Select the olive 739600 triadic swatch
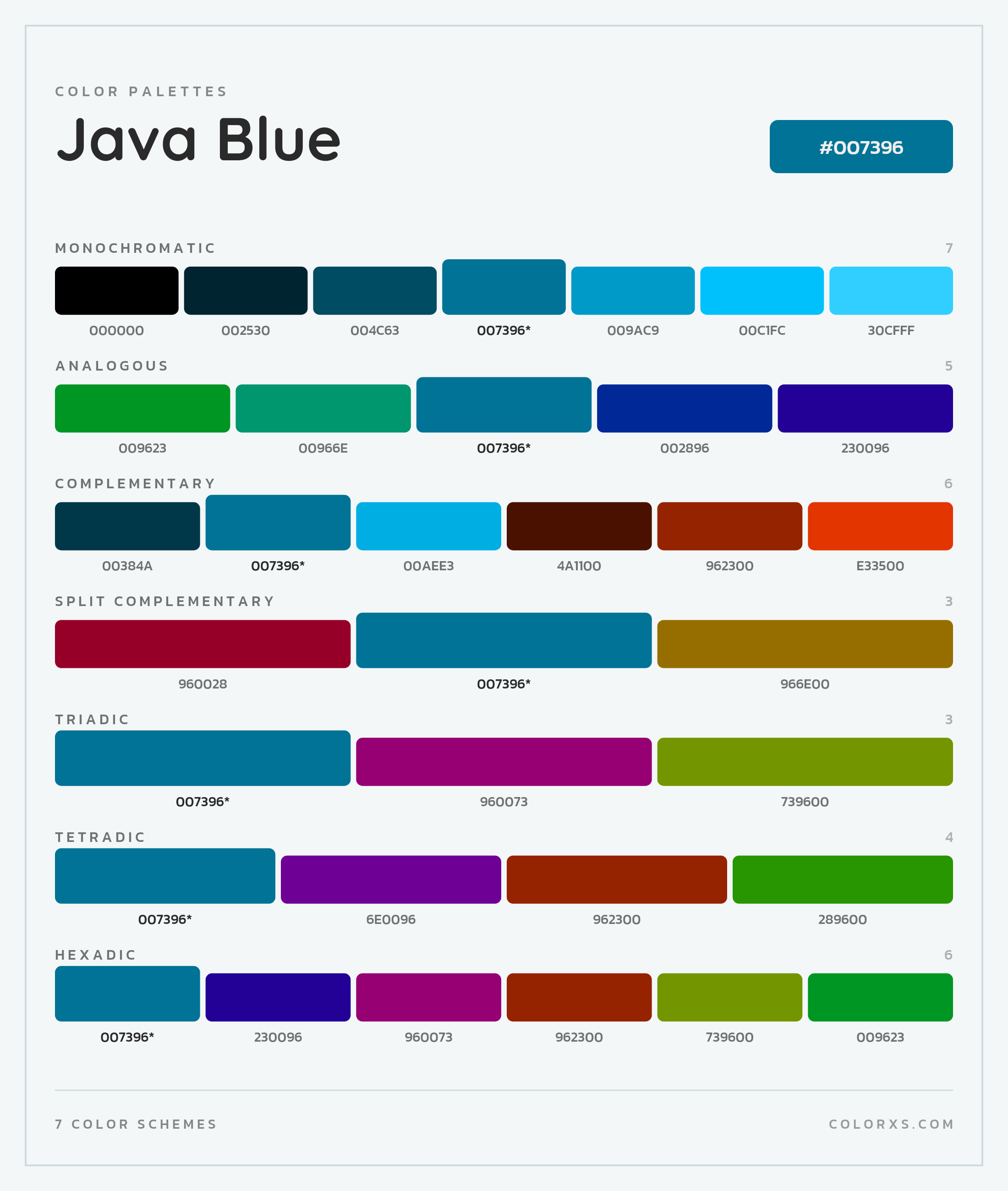Image resolution: width=1008 pixels, height=1191 pixels. point(805,761)
